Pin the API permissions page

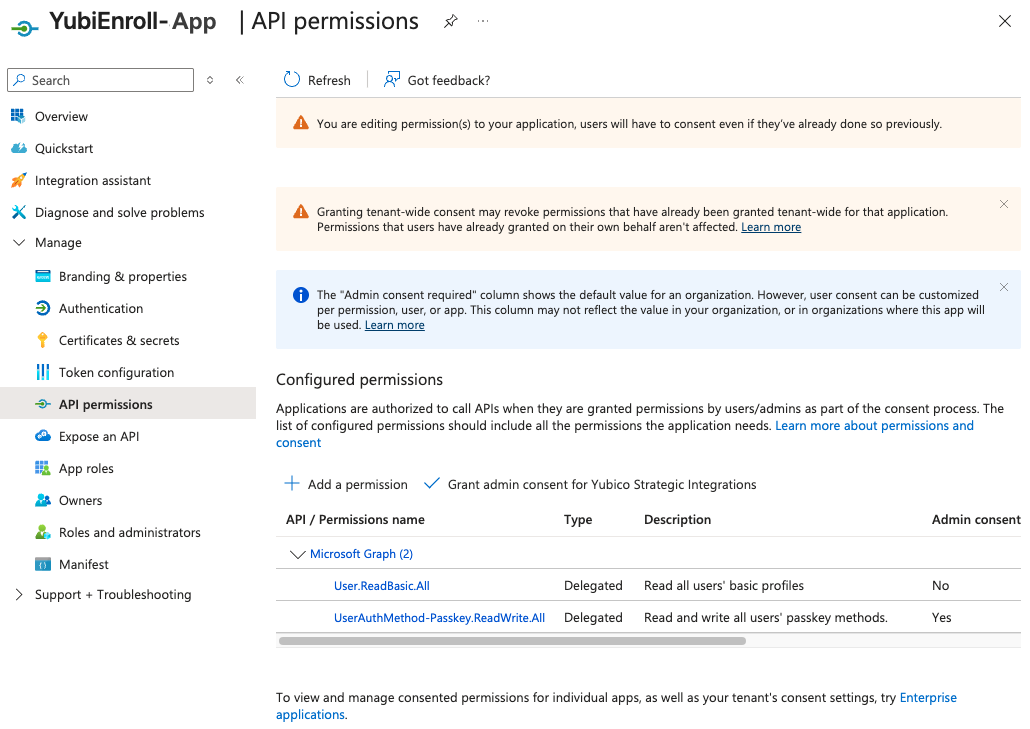tap(451, 22)
